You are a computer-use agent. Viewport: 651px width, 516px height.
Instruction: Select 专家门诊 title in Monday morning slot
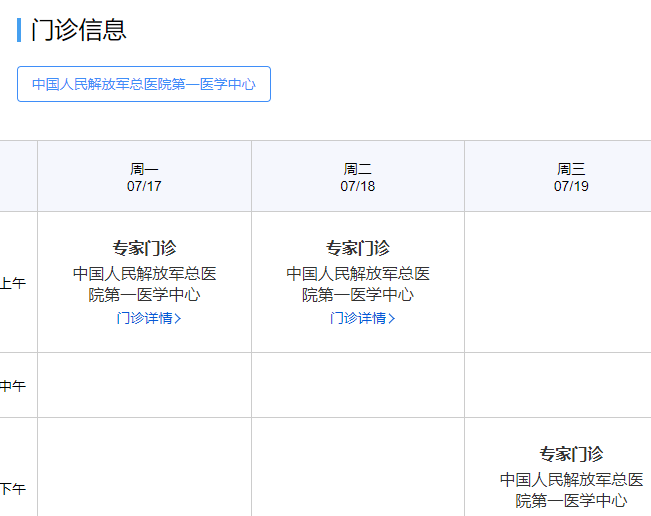point(144,248)
